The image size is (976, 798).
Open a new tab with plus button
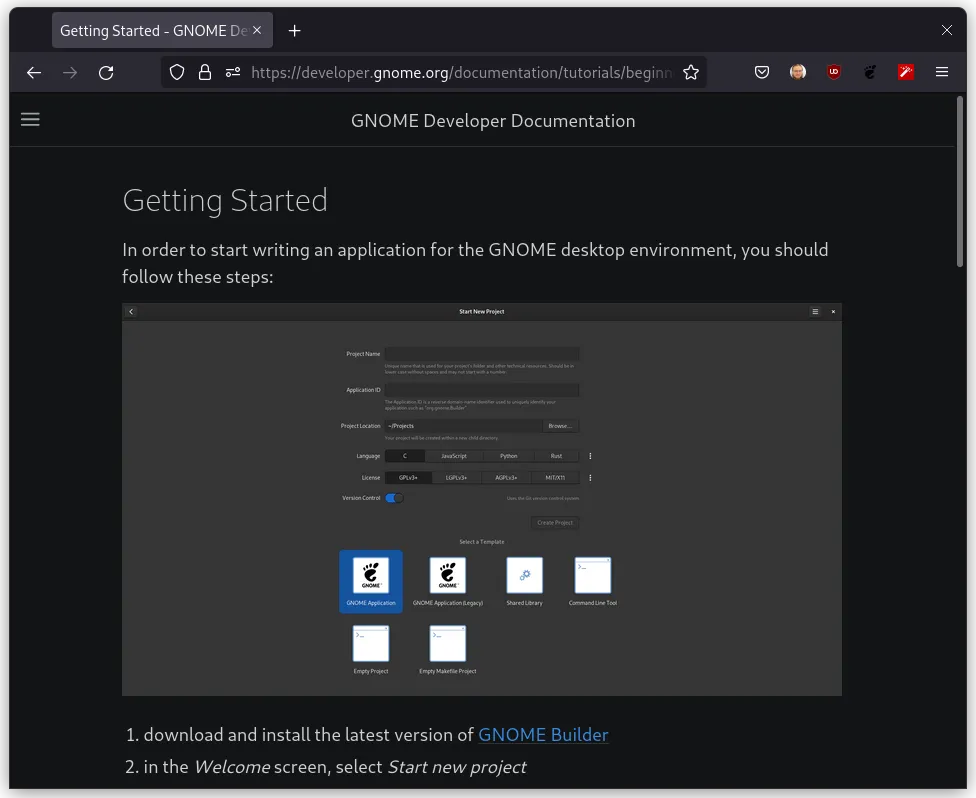click(294, 31)
